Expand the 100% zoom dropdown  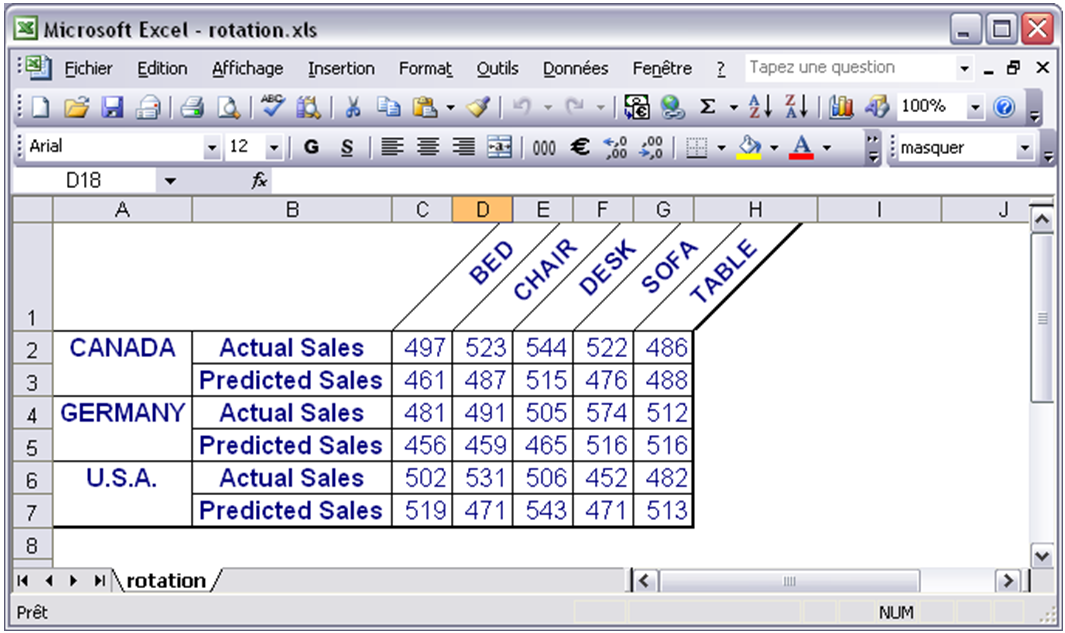[974, 107]
